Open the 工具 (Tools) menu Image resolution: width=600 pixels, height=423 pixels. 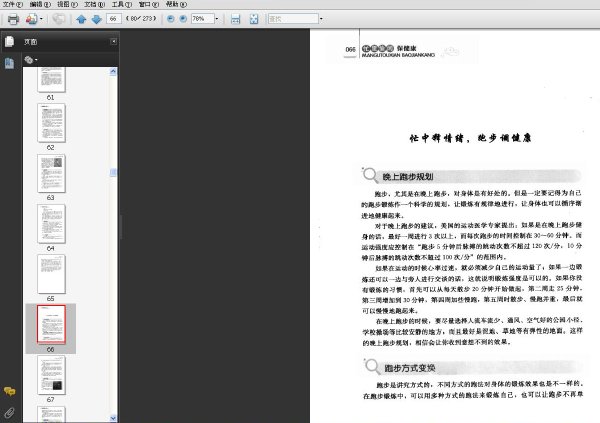(x=122, y=4)
